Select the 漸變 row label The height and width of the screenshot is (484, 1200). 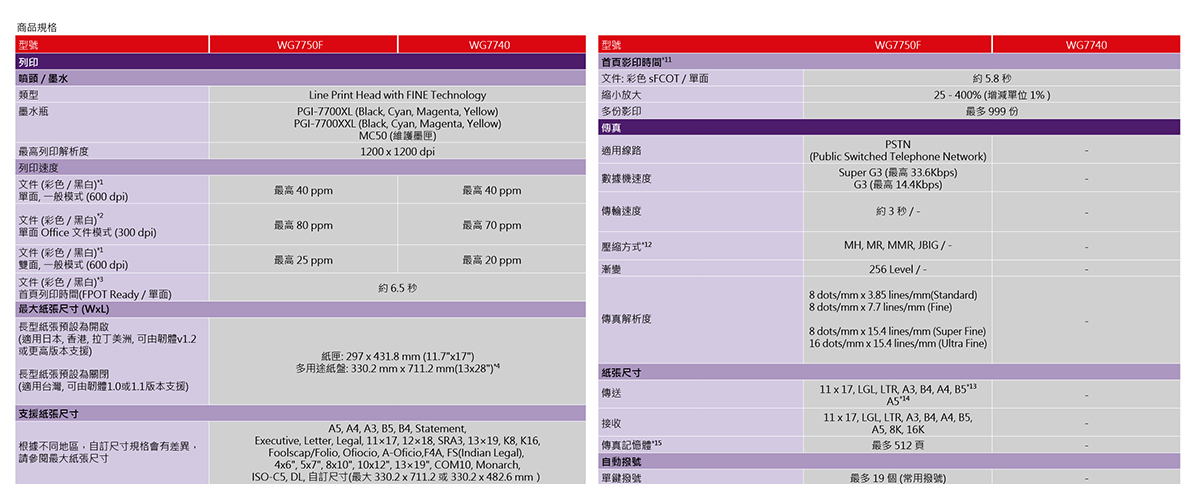pos(611,269)
